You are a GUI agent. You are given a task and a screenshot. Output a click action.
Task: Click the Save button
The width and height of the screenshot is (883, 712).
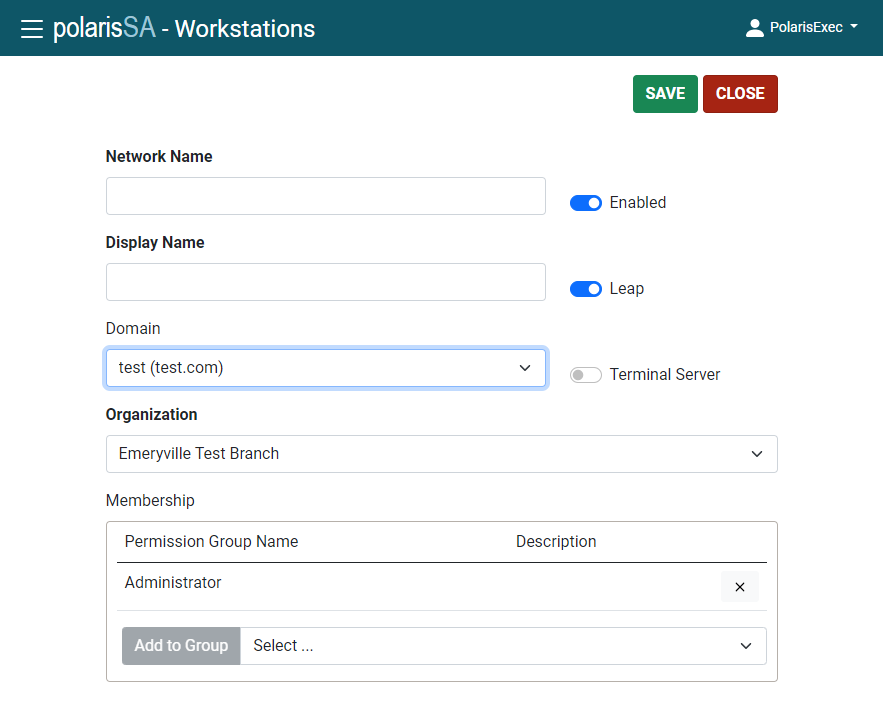665,94
